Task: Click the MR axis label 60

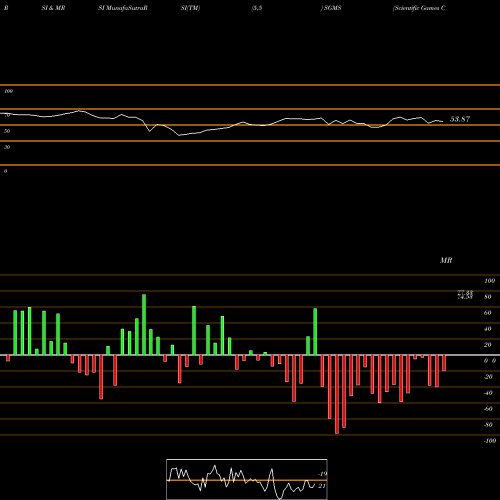Action: (x=488, y=313)
